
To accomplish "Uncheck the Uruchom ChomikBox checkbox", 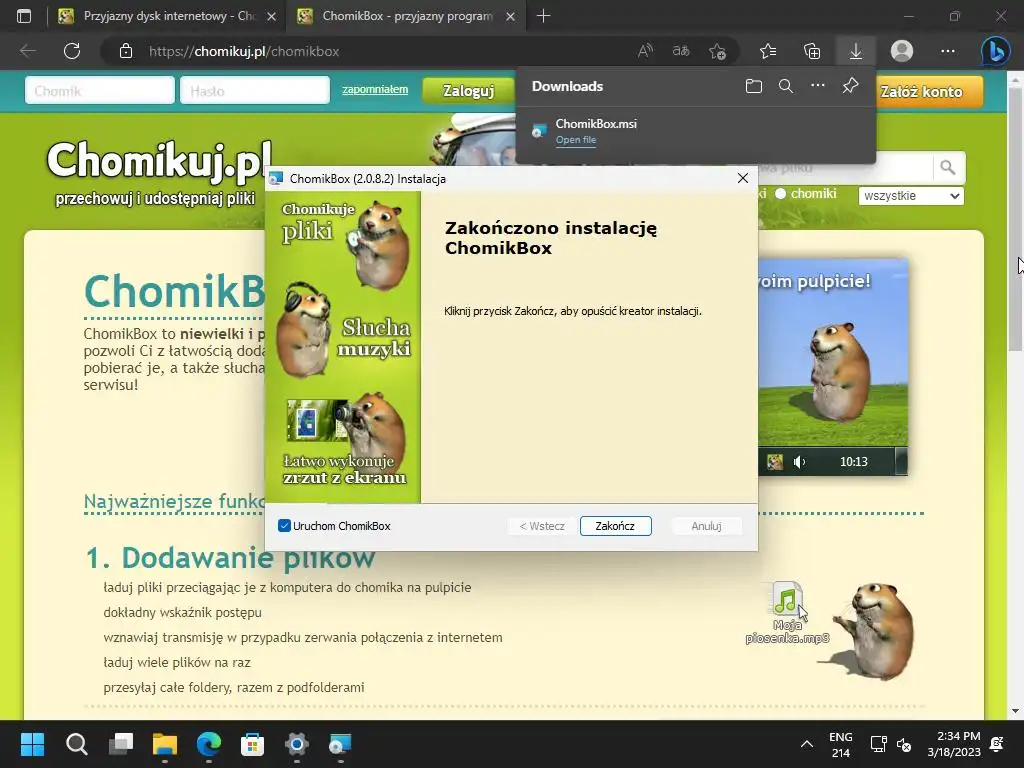I will tap(284, 526).
